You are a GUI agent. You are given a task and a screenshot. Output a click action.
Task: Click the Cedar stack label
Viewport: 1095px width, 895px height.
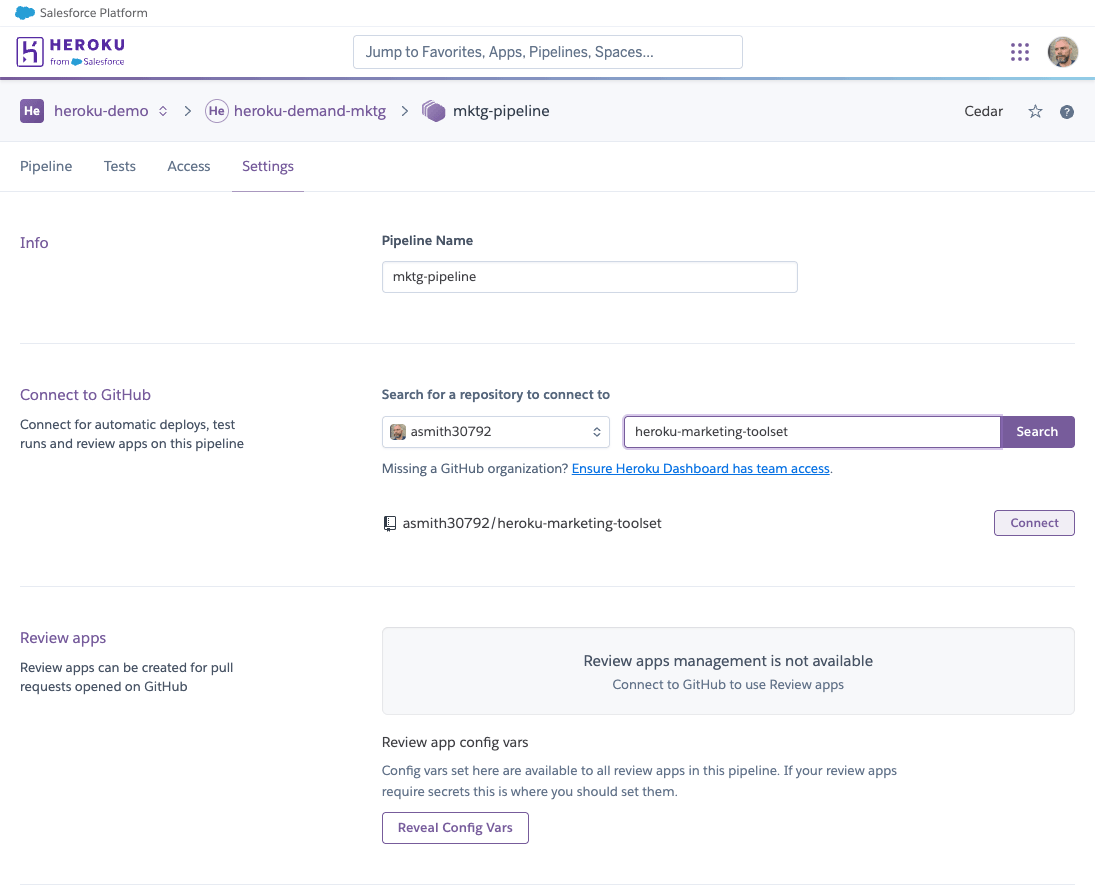coord(983,112)
